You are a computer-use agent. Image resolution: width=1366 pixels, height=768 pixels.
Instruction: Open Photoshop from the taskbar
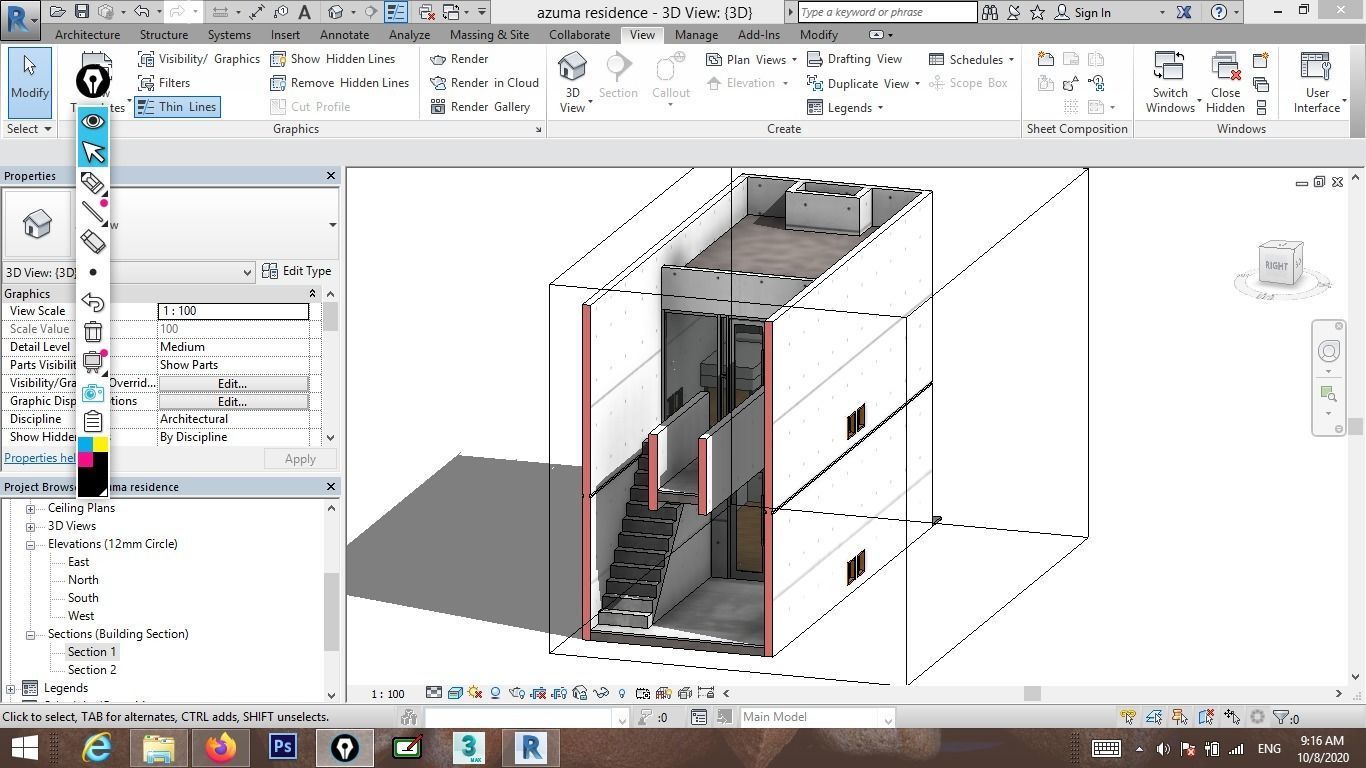click(283, 747)
